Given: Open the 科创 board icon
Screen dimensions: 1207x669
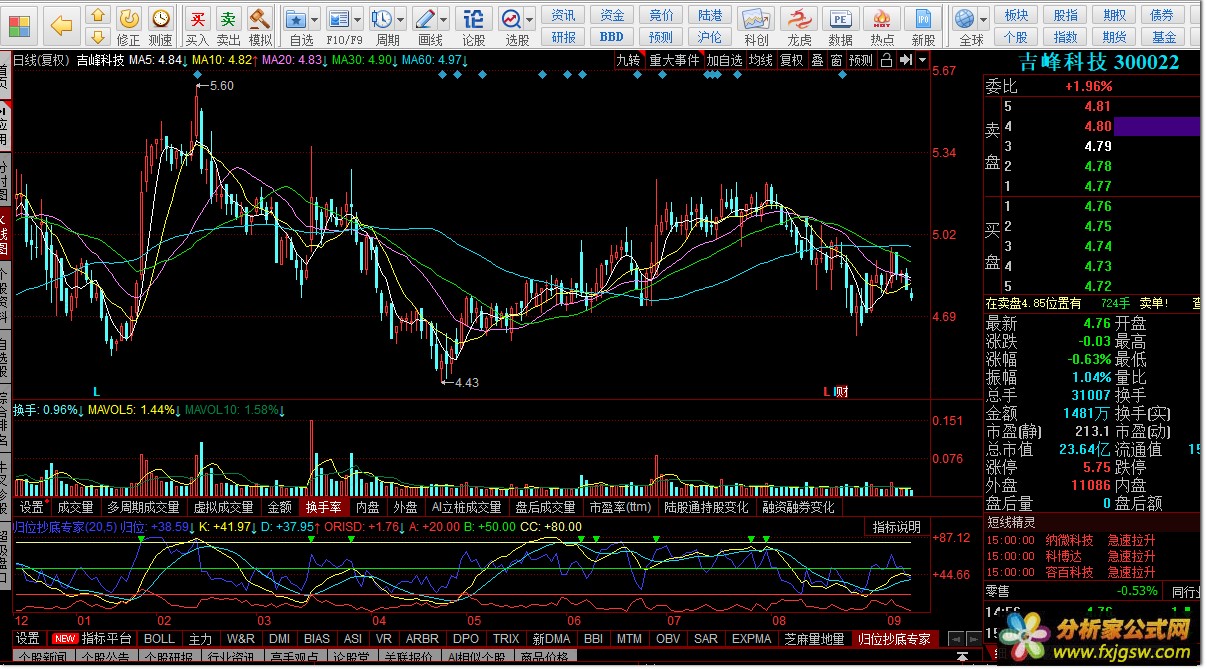Looking at the screenshot, I should pyautogui.click(x=757, y=26).
